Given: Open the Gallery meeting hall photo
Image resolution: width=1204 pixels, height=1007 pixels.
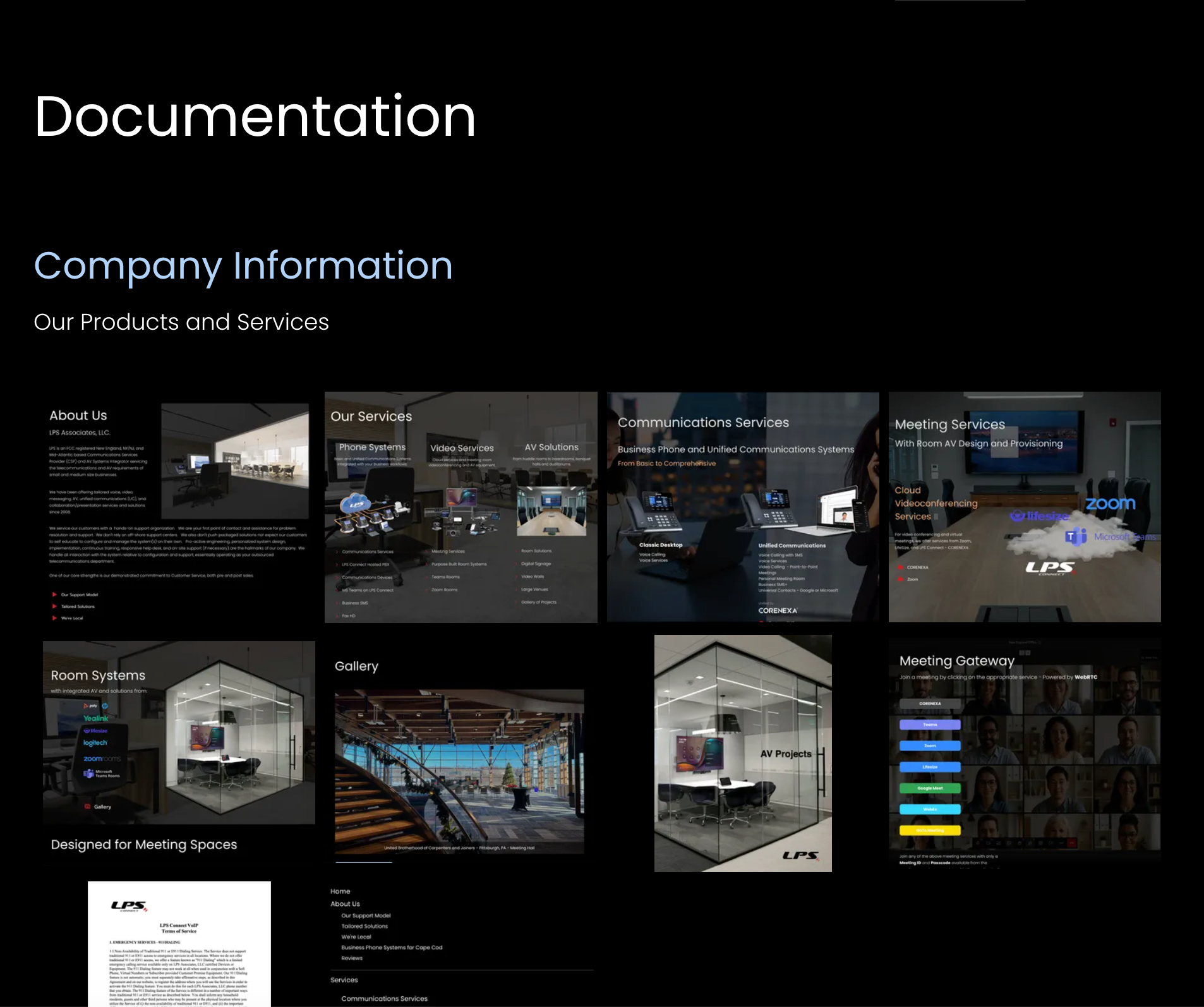Looking at the screenshot, I should (x=459, y=771).
